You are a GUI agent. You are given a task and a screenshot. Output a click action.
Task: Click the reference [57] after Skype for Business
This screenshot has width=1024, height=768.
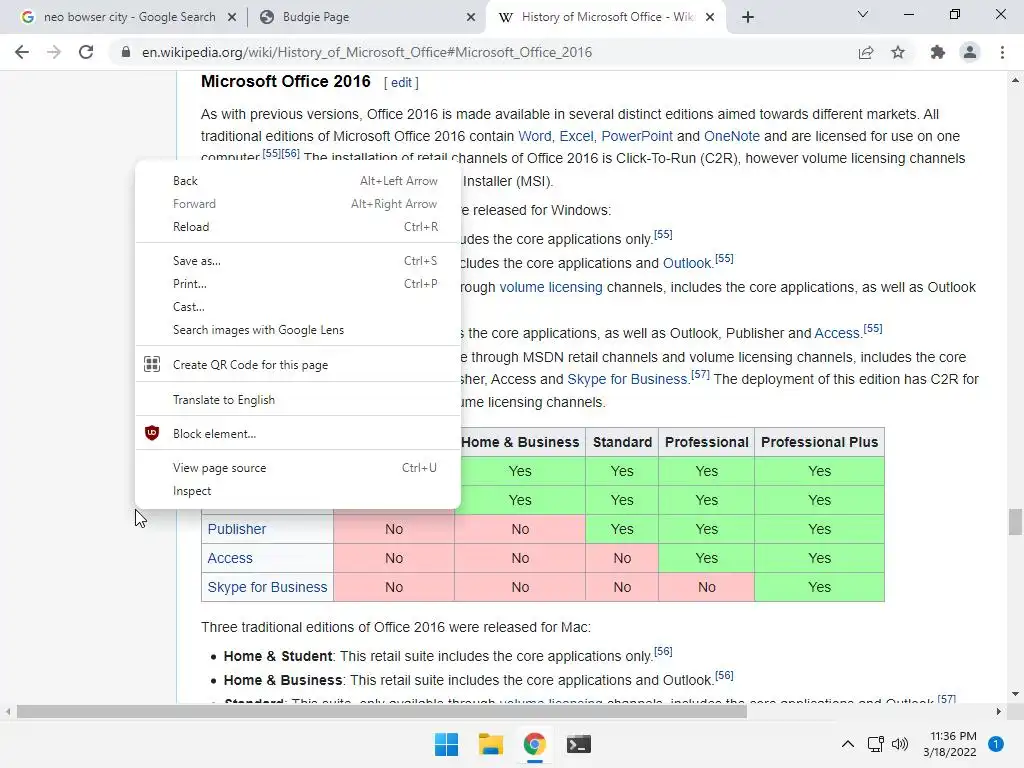700,375
